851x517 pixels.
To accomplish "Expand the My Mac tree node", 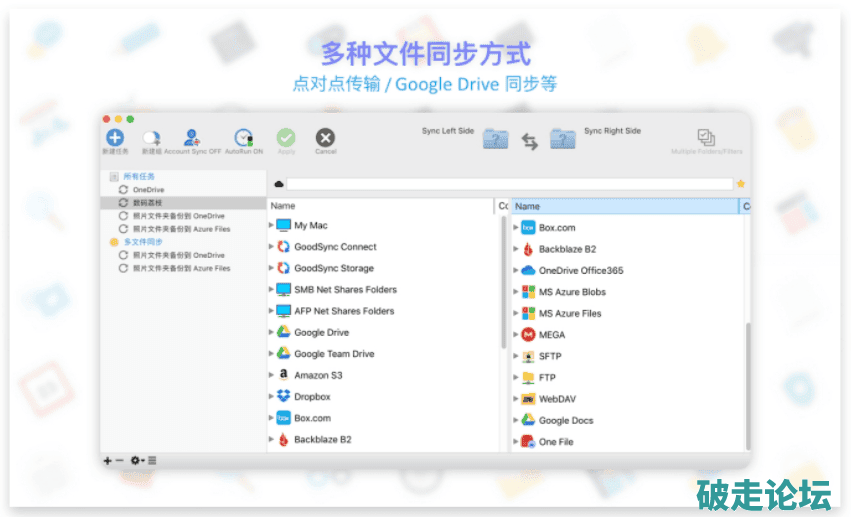I will pyautogui.click(x=272, y=226).
